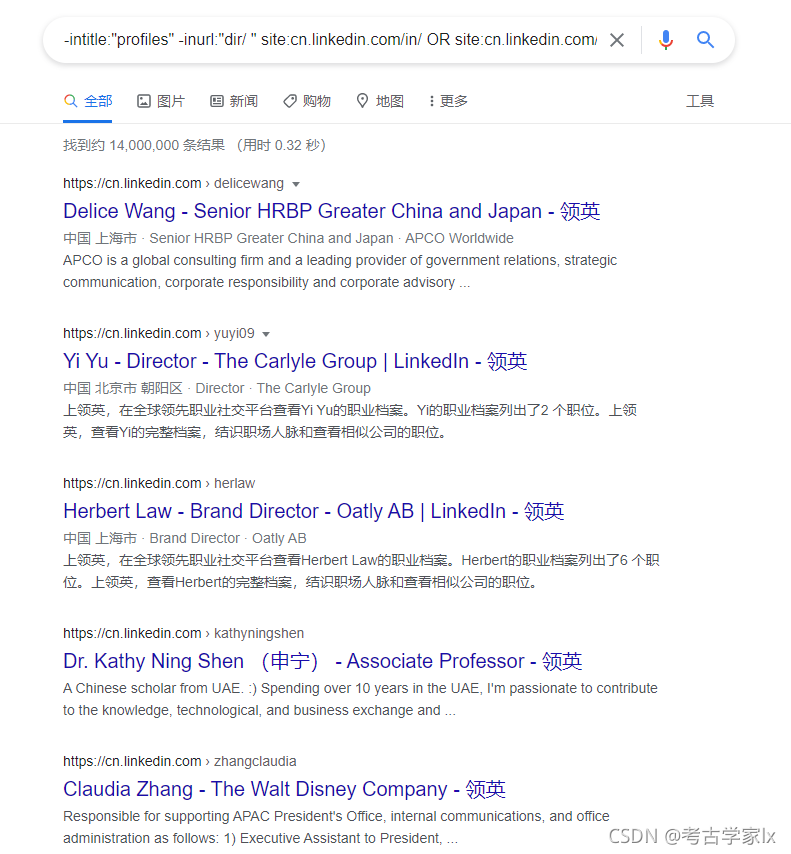Open the Claudia Zhang Walt Disney result

(284, 789)
